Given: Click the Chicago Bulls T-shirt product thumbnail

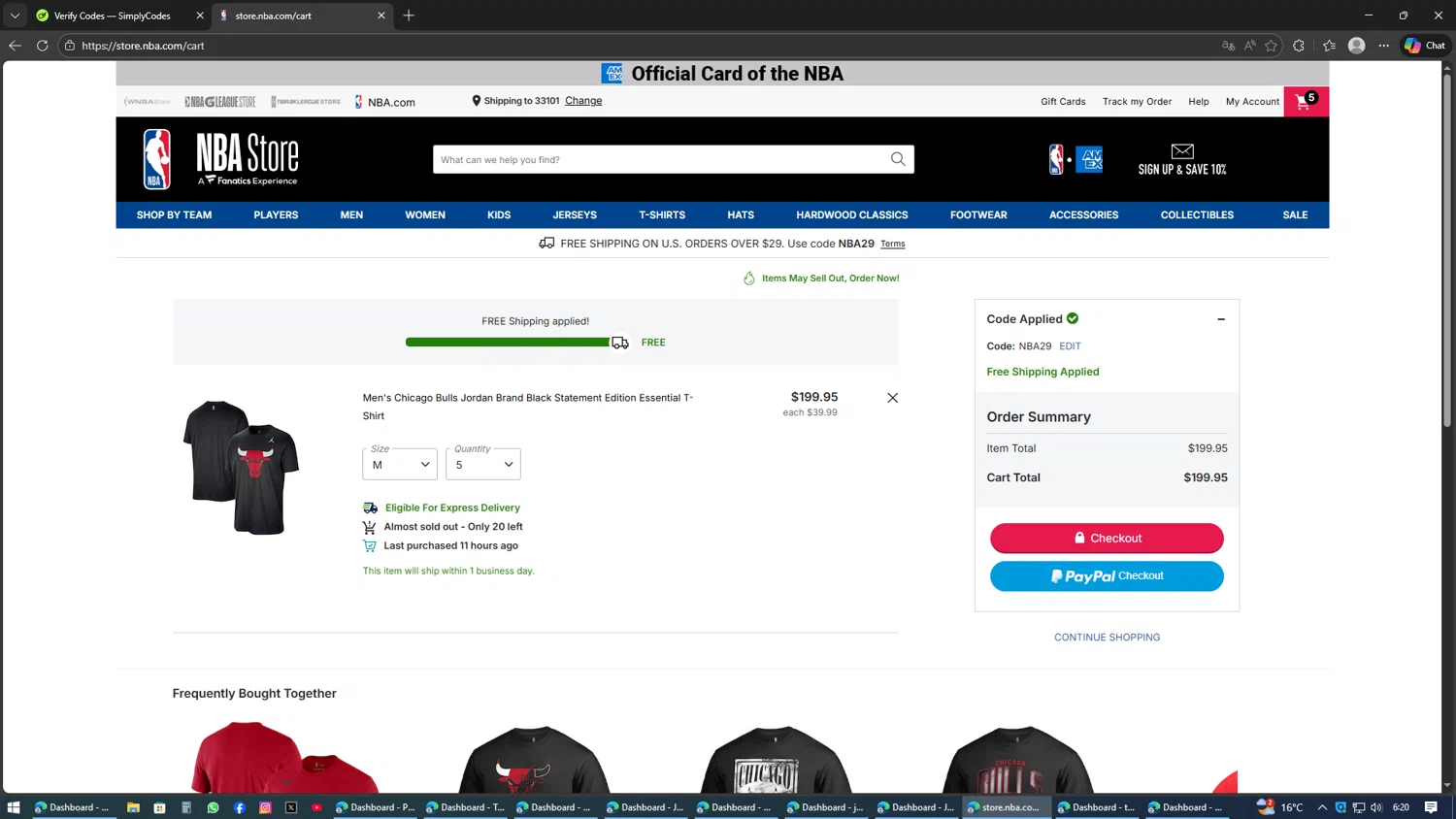Looking at the screenshot, I should tap(241, 467).
